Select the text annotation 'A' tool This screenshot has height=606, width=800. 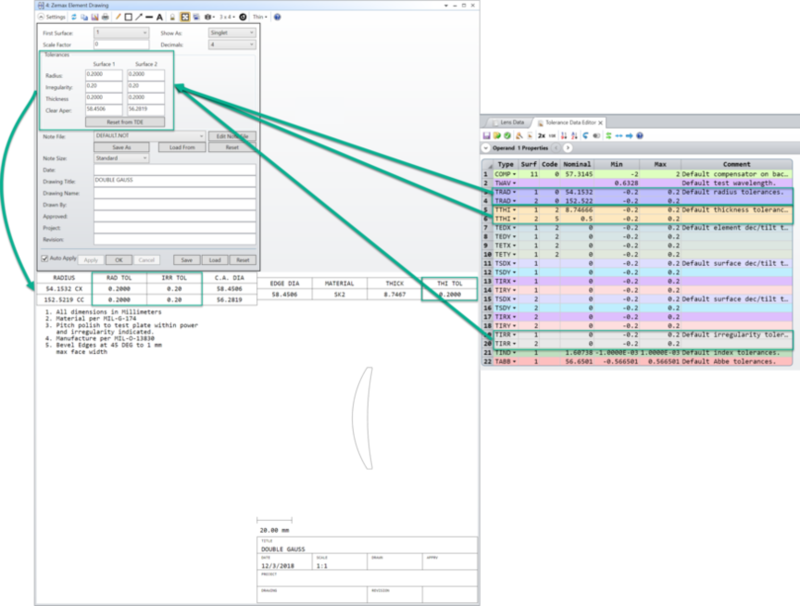point(160,17)
